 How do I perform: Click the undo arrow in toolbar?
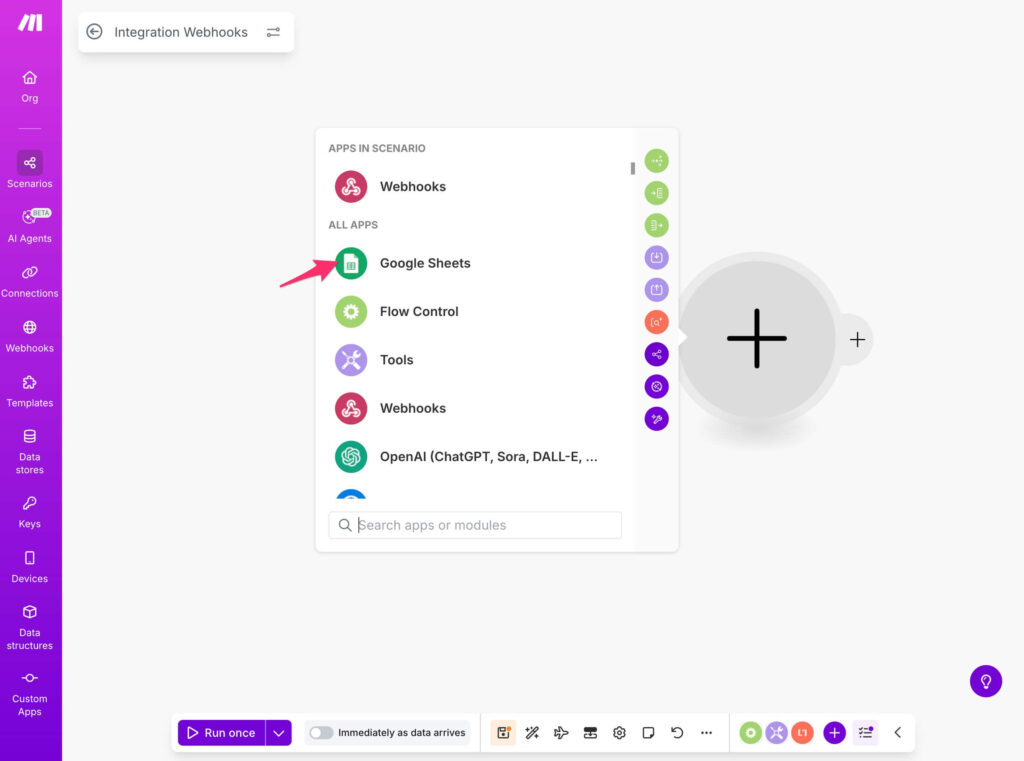[x=677, y=733]
